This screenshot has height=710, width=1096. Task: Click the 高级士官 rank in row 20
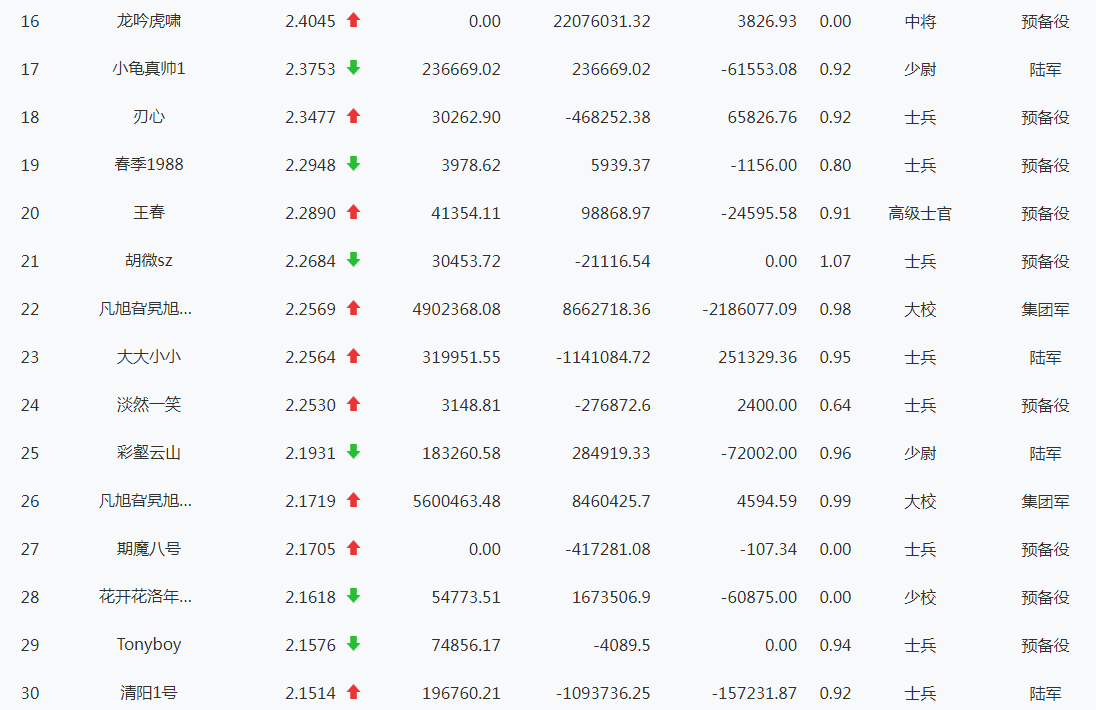click(x=920, y=213)
